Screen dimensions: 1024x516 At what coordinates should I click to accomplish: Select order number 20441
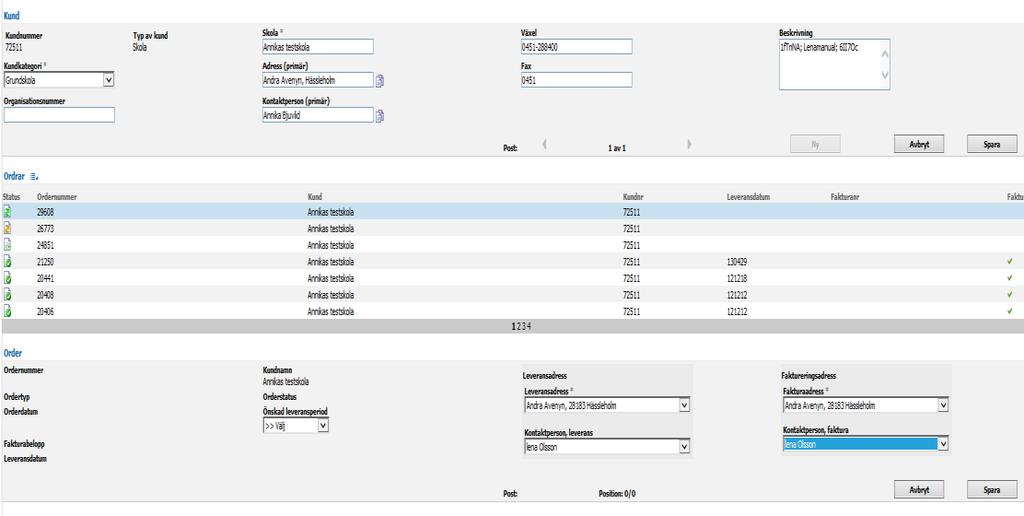pyautogui.click(x=46, y=278)
